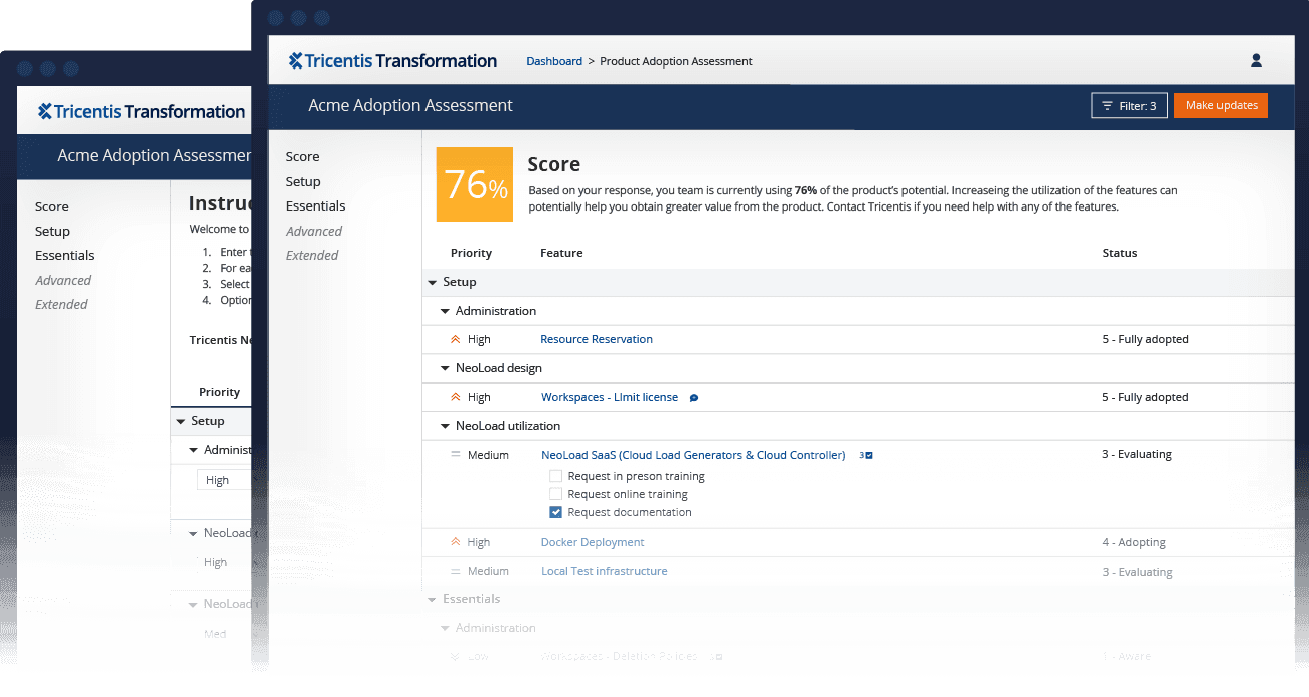Click the orange 76% score tile
1309x697 pixels.
pyautogui.click(x=475, y=184)
